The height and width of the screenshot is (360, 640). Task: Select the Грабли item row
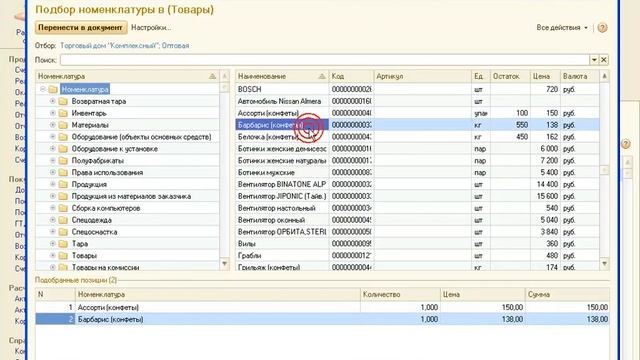tap(417, 256)
